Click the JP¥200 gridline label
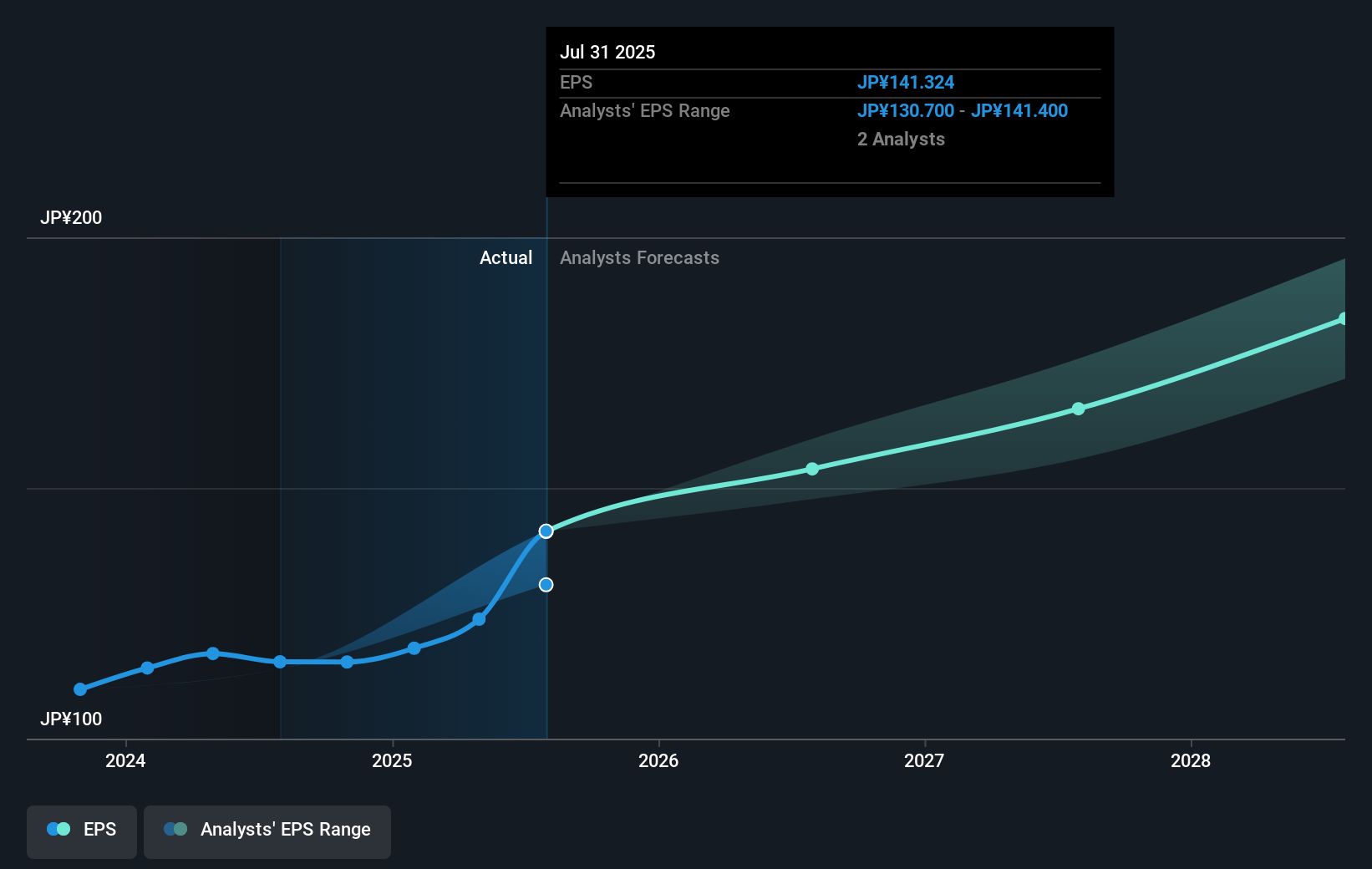Image resolution: width=1372 pixels, height=869 pixels. tap(72, 217)
